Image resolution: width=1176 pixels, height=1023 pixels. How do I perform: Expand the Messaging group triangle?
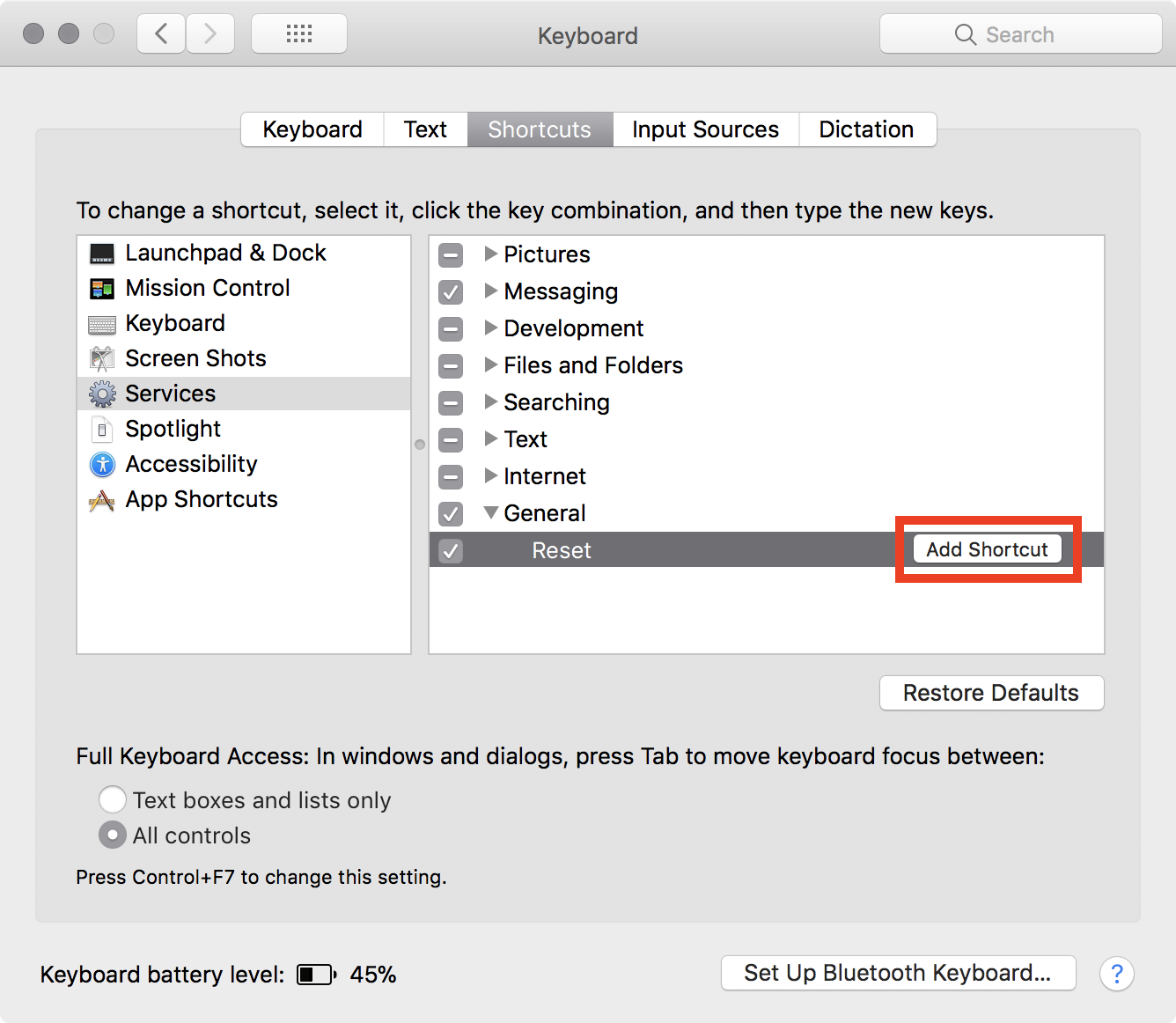[x=491, y=291]
